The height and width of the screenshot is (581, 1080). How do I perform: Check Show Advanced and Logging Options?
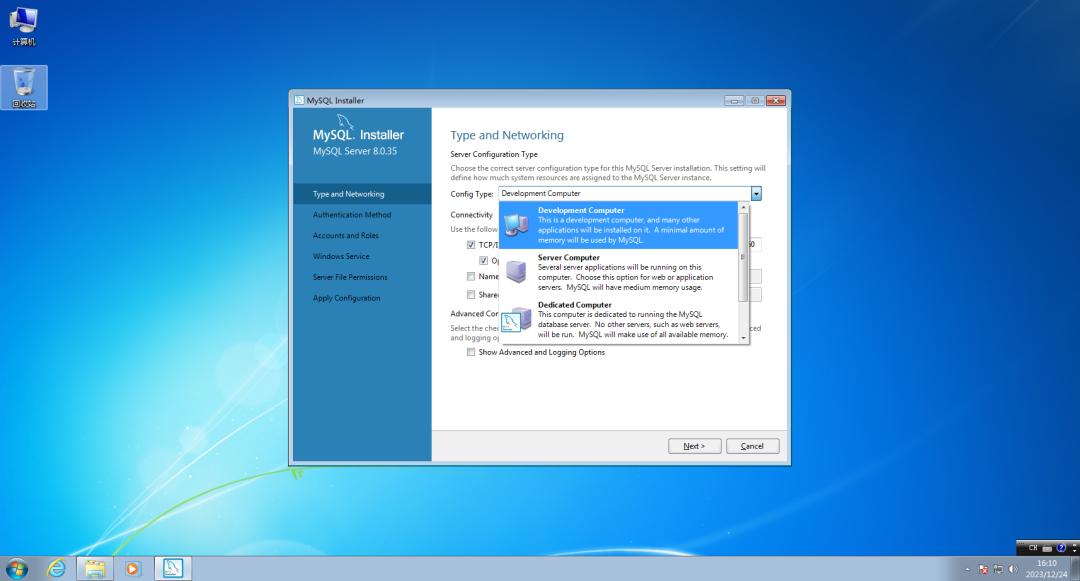[471, 352]
